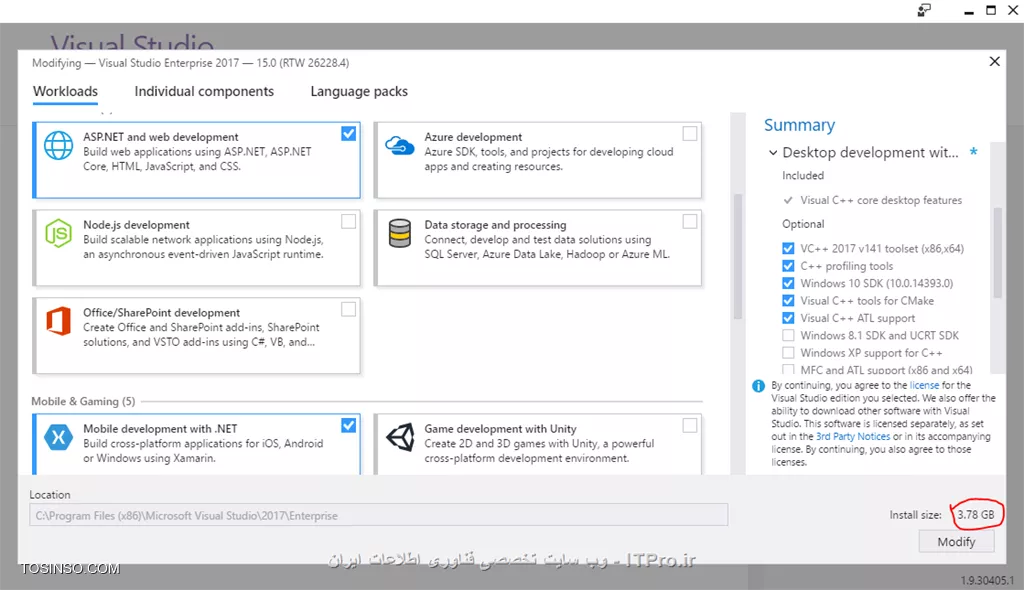This screenshot has height=590, width=1024.
Task: Uncheck ASP.NET and web development workload
Action: click(349, 133)
